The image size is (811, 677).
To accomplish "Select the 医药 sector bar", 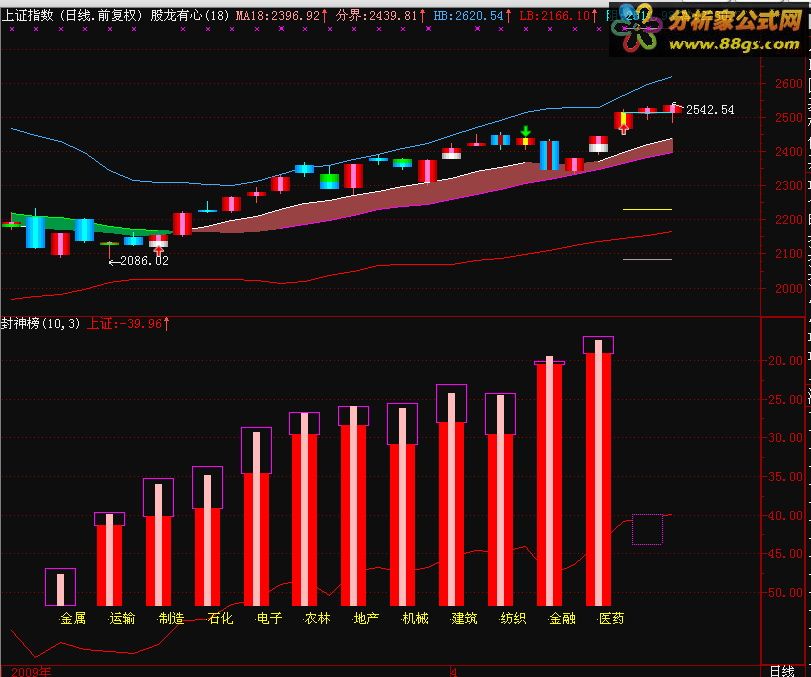I will tap(598, 471).
